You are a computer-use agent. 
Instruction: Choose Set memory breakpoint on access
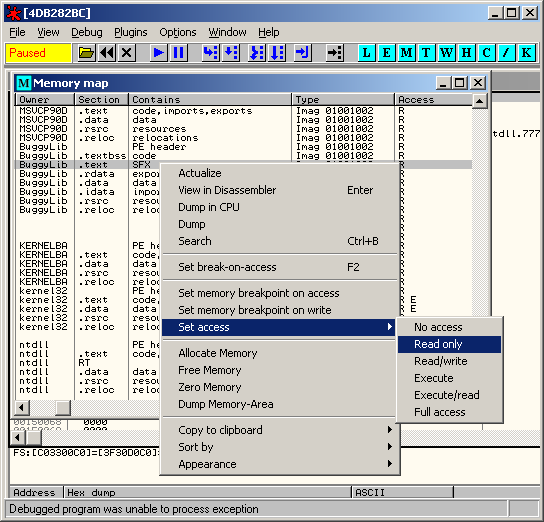point(279,293)
